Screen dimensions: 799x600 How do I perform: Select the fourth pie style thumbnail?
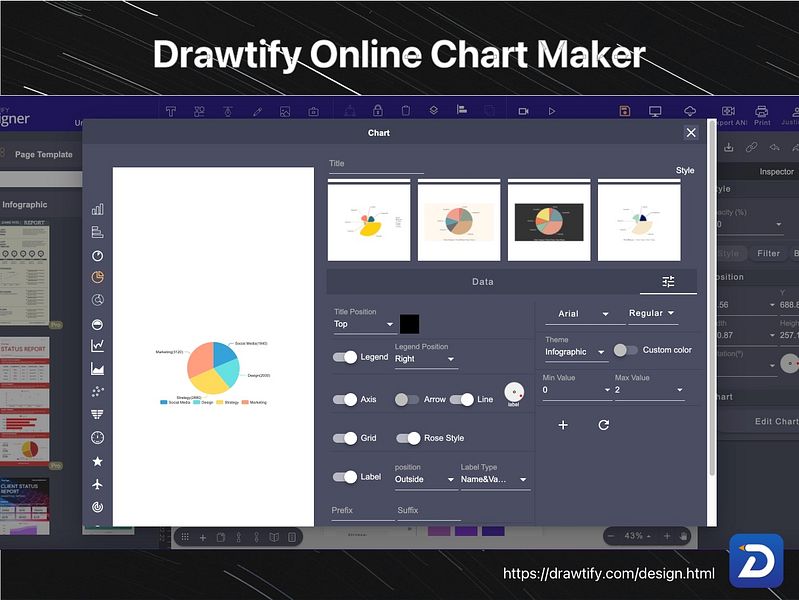[639, 222]
